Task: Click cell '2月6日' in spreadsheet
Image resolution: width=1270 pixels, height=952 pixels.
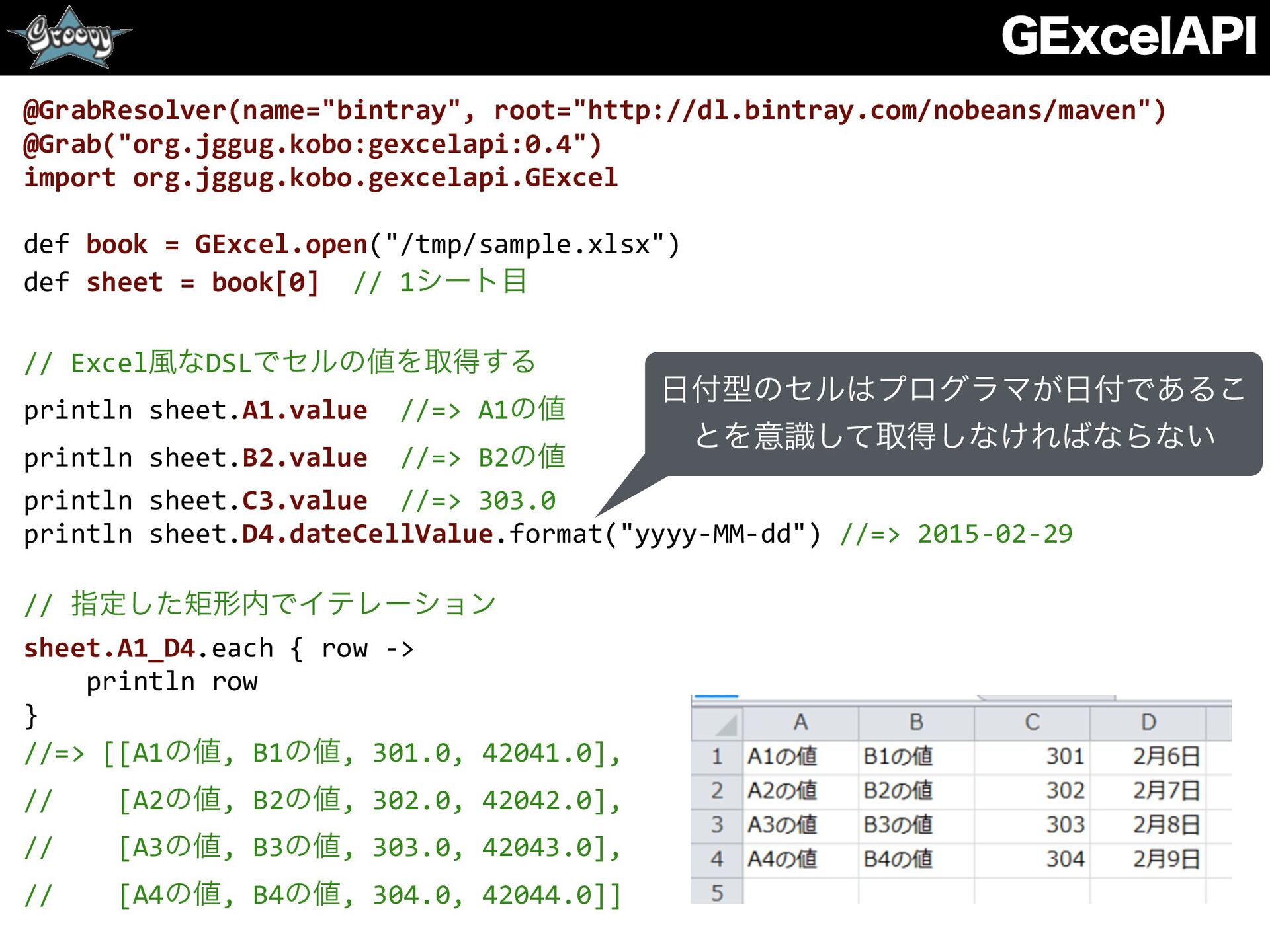Action: (x=1148, y=757)
